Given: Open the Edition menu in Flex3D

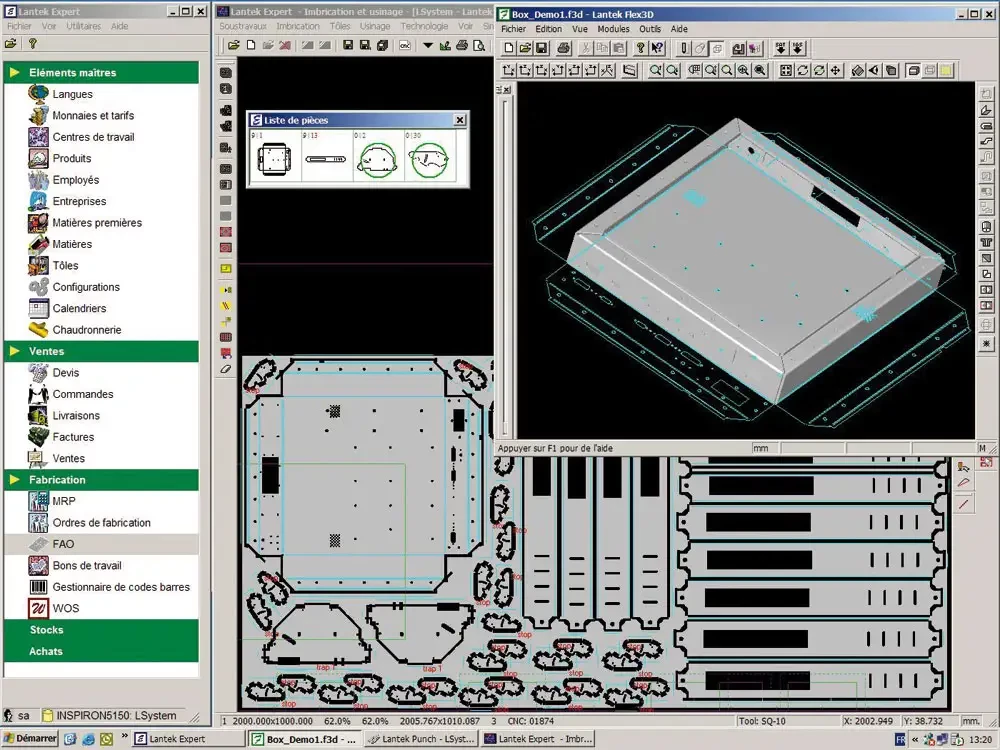Looking at the screenshot, I should 548,29.
